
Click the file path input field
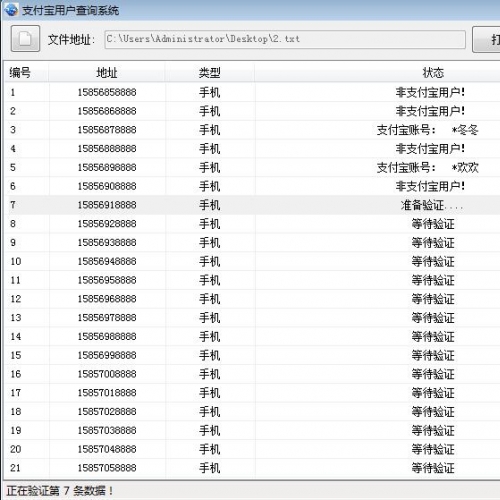pyautogui.click(x=285, y=39)
